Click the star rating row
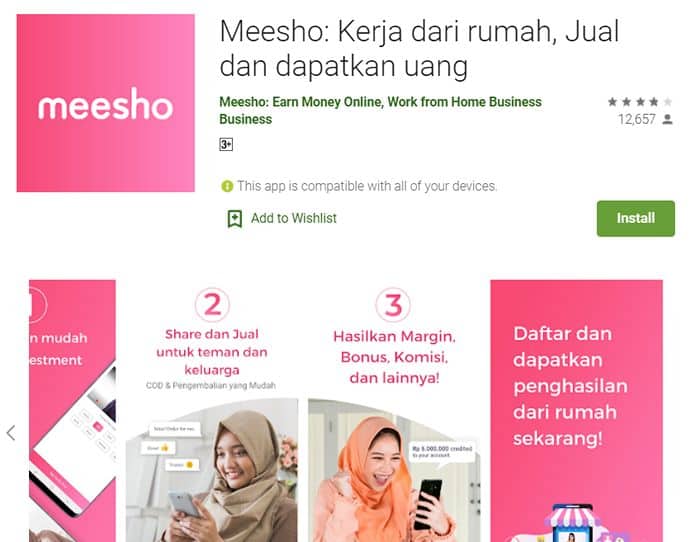This screenshot has width=700, height=542. tap(640, 102)
